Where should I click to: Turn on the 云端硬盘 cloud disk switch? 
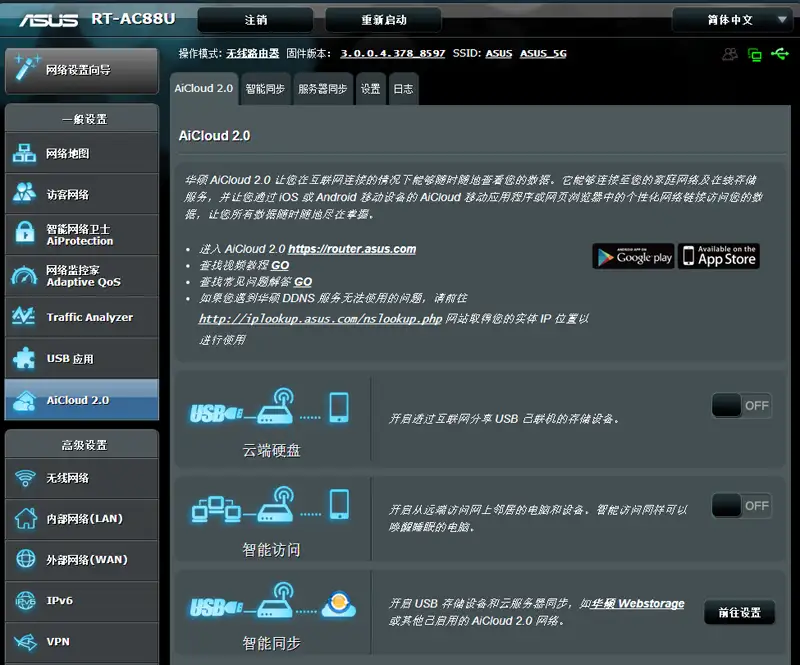741,406
